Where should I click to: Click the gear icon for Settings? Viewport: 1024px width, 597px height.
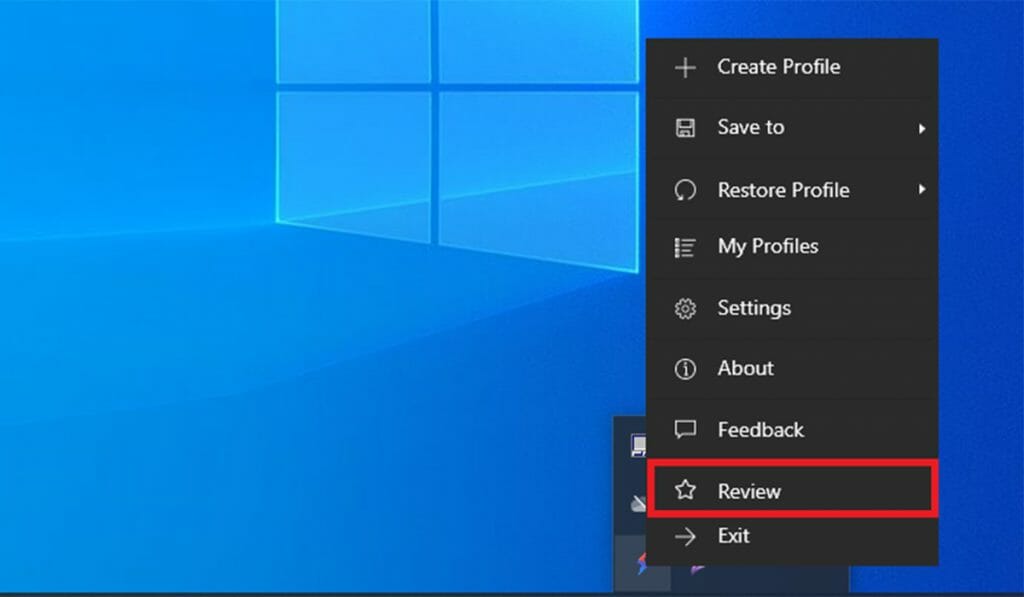[685, 309]
